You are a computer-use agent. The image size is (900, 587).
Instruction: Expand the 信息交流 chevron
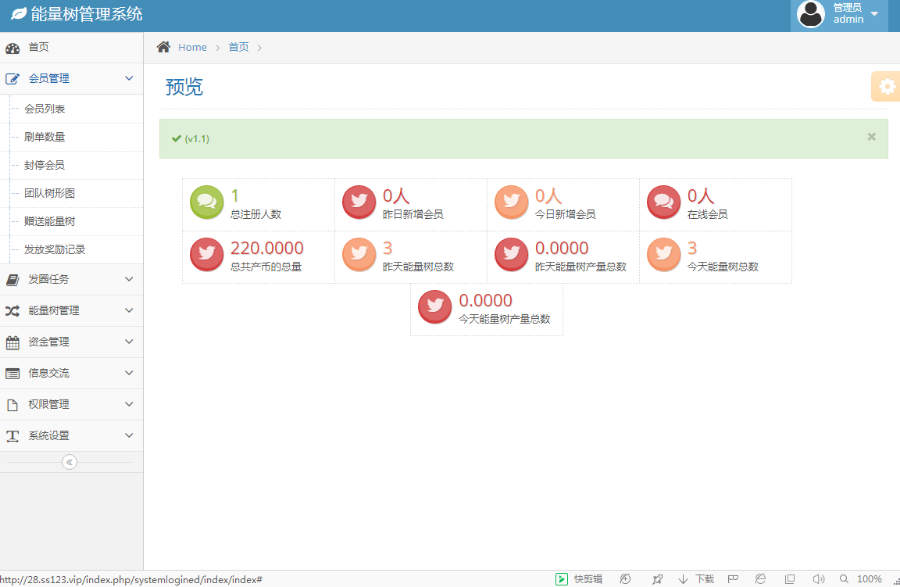click(x=129, y=373)
